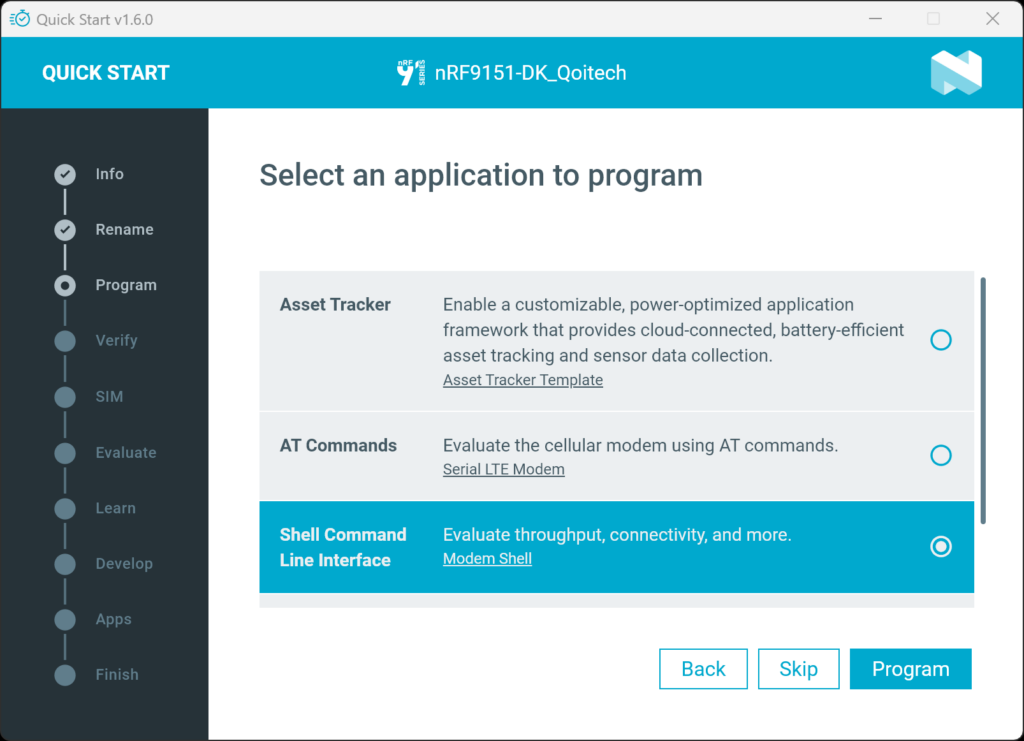Open the Asset Tracker Template link
The width and height of the screenshot is (1024, 741).
(522, 380)
